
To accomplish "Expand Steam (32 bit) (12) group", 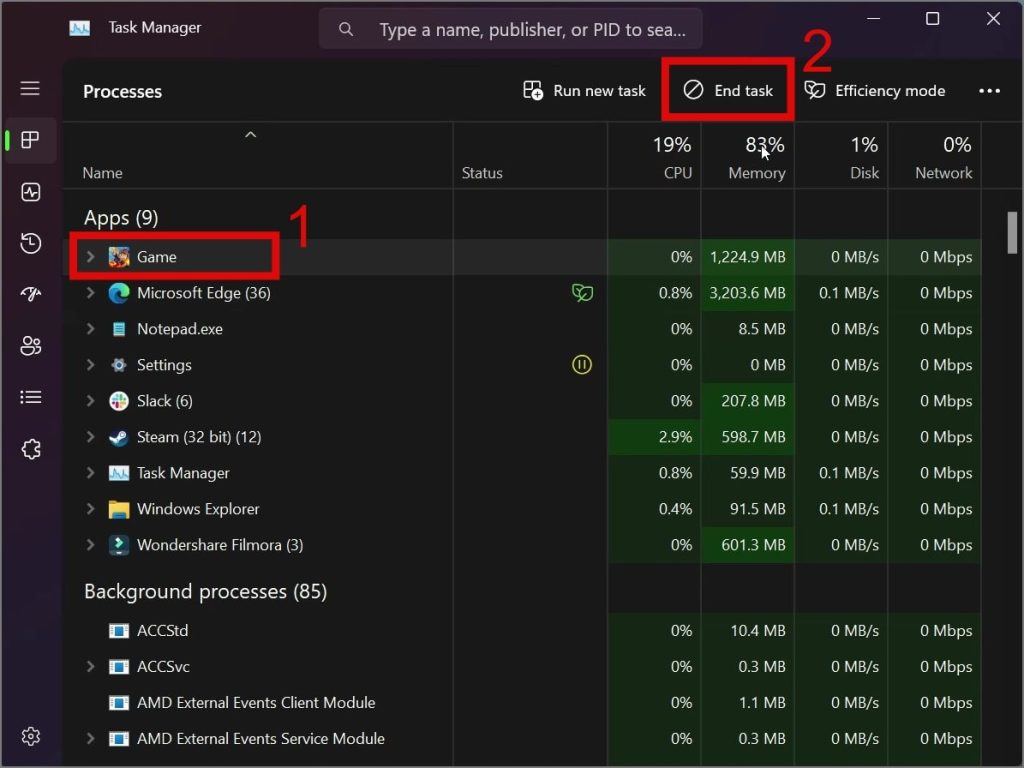I will click(90, 437).
